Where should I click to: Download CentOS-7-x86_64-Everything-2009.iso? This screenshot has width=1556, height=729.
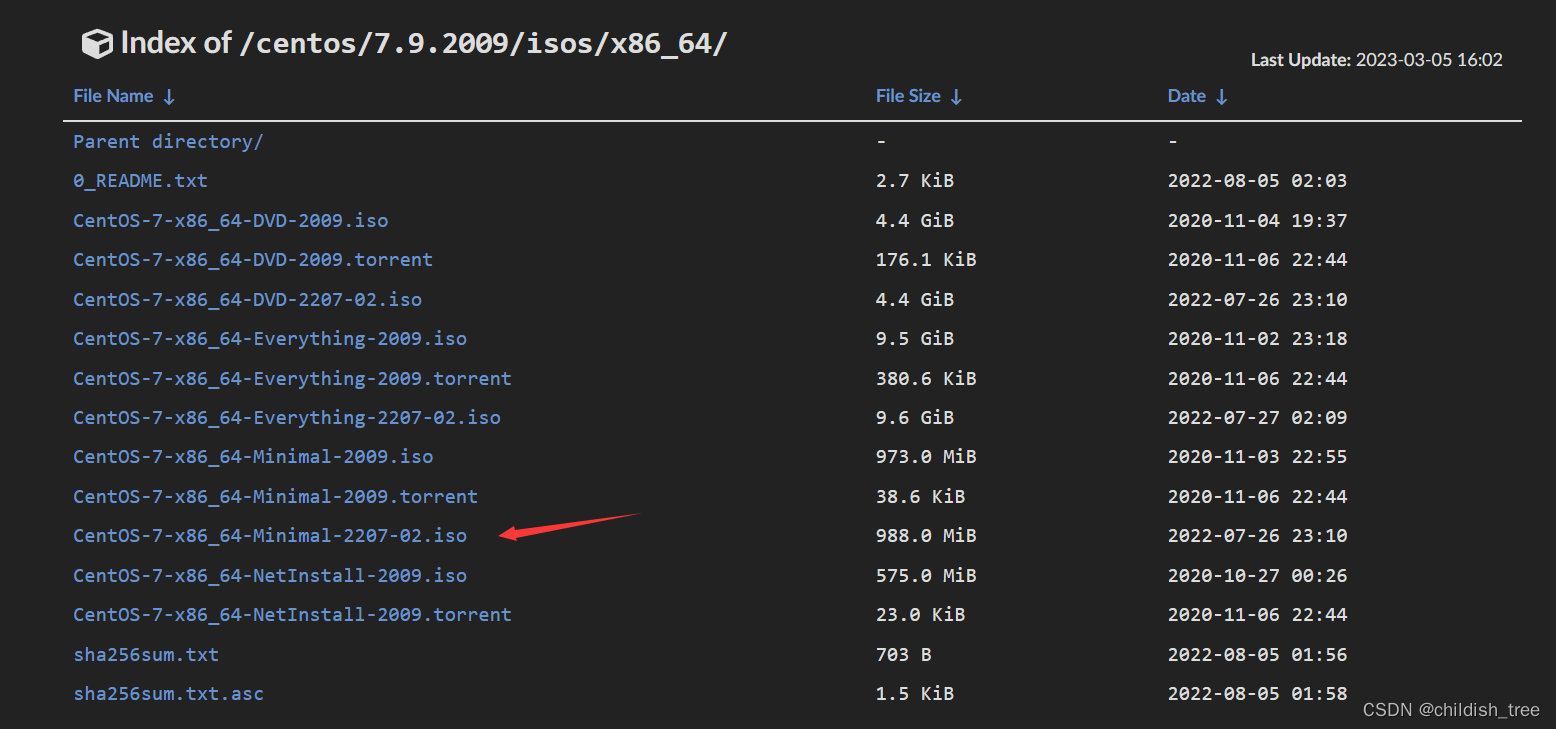click(x=270, y=339)
